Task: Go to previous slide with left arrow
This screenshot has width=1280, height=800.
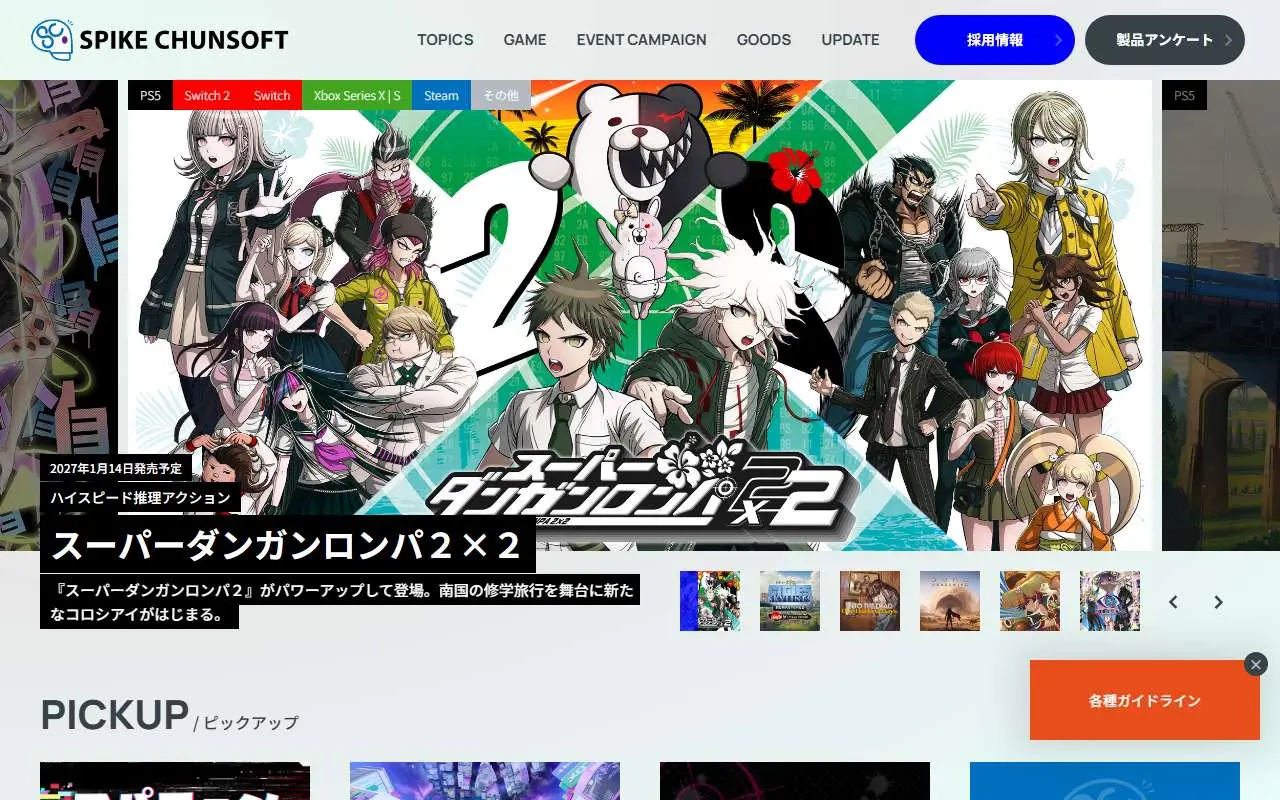Action: pyautogui.click(x=1174, y=602)
